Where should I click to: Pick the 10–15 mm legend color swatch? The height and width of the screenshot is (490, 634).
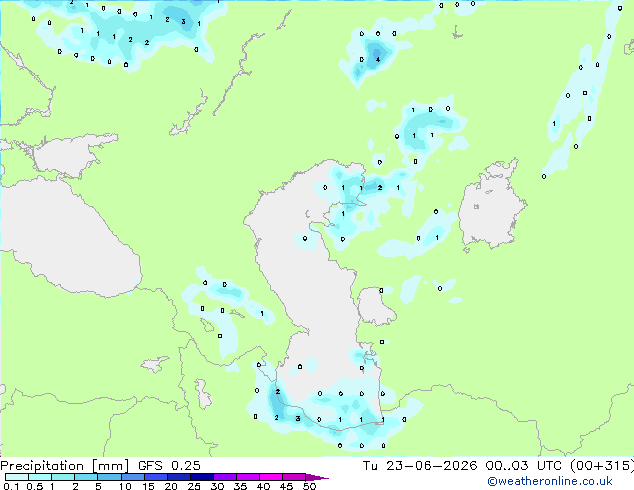(x=132, y=477)
